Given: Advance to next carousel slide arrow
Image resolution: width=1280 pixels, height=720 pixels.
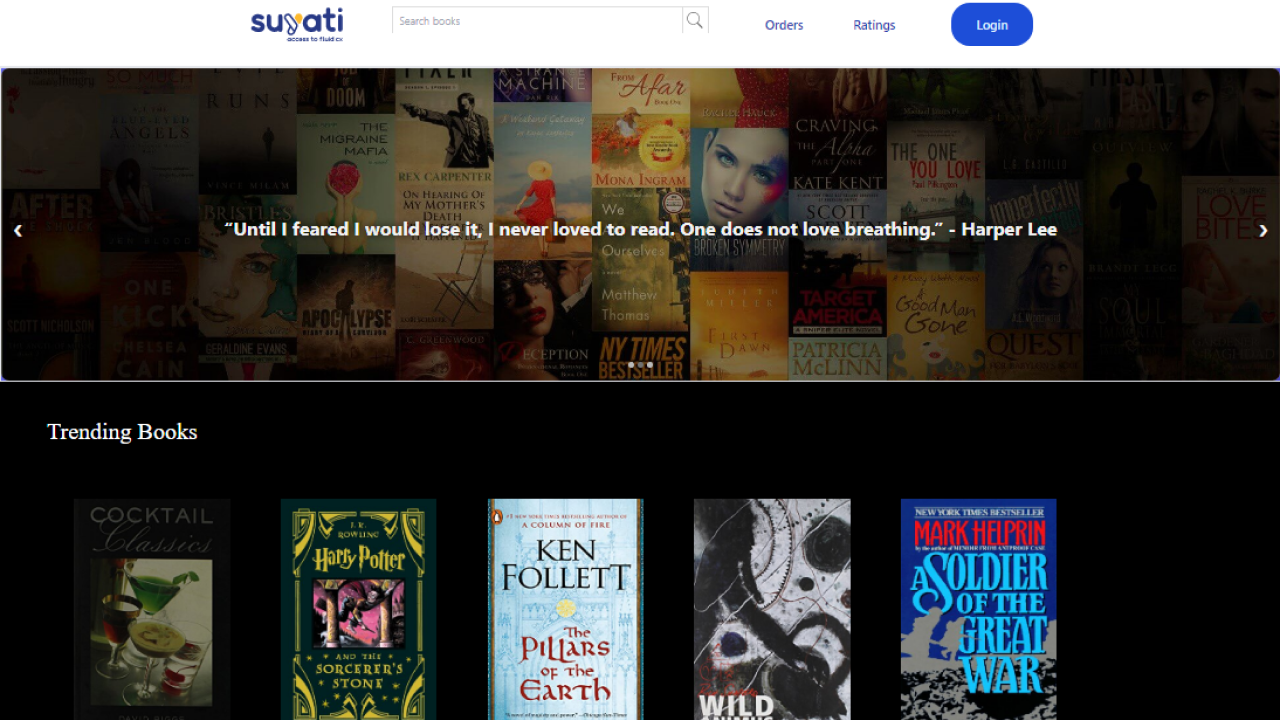Looking at the screenshot, I should click(x=1263, y=230).
